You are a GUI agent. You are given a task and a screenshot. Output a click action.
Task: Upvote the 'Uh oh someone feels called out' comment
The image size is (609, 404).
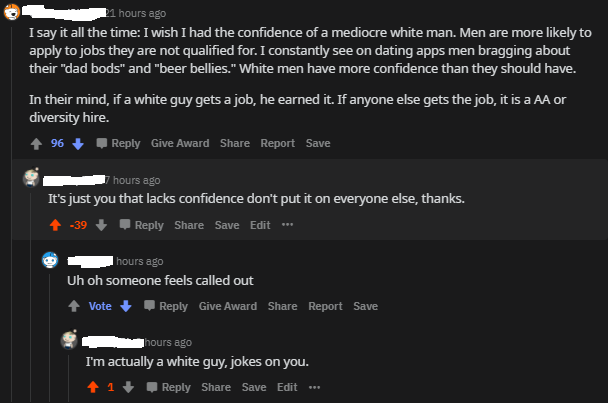click(74, 306)
